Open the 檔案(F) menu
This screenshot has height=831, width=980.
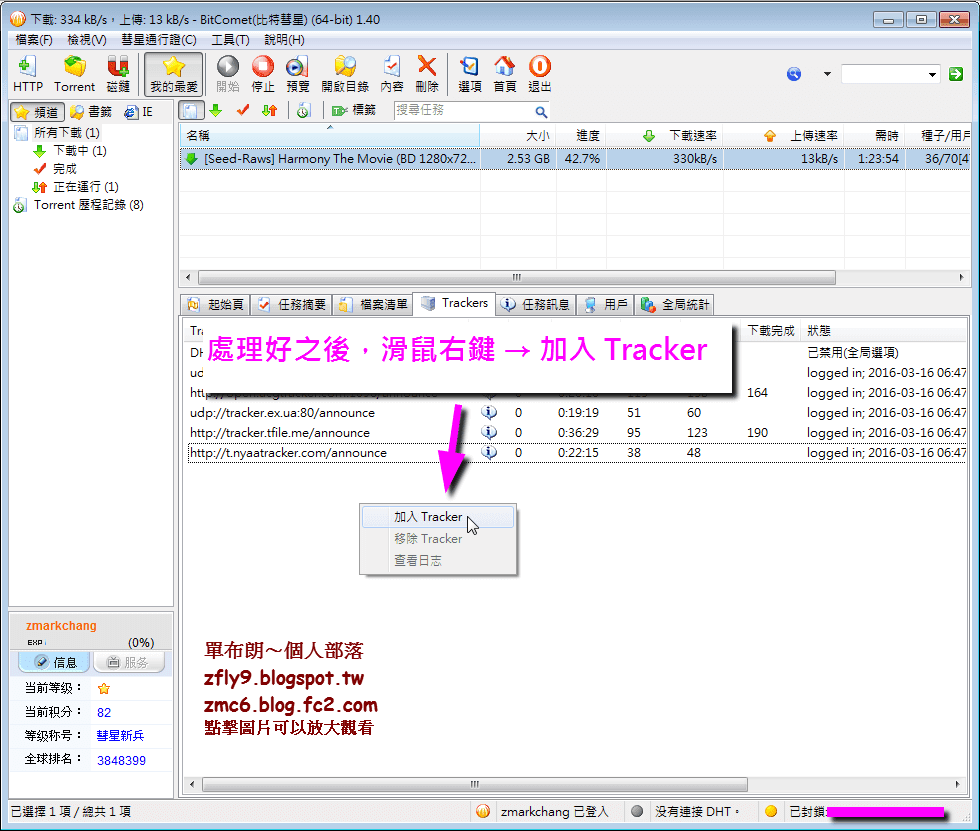(34, 40)
